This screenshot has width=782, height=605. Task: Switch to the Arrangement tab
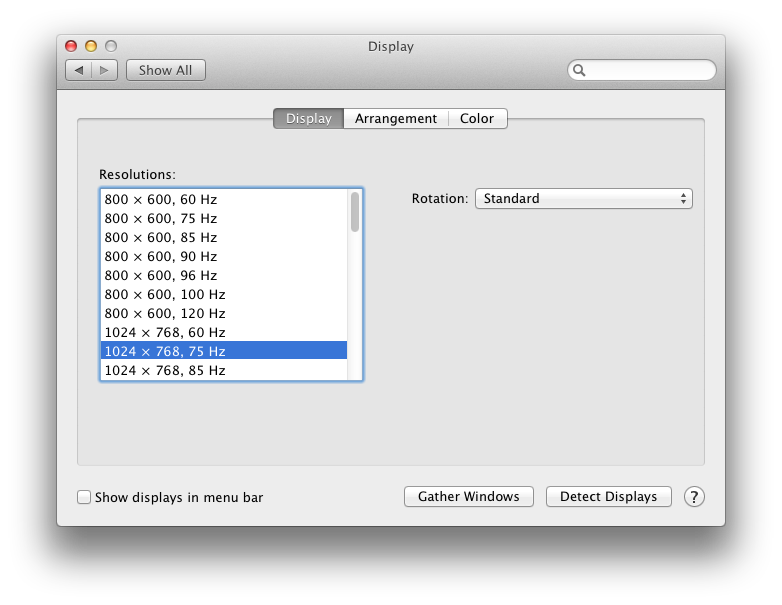coord(396,119)
